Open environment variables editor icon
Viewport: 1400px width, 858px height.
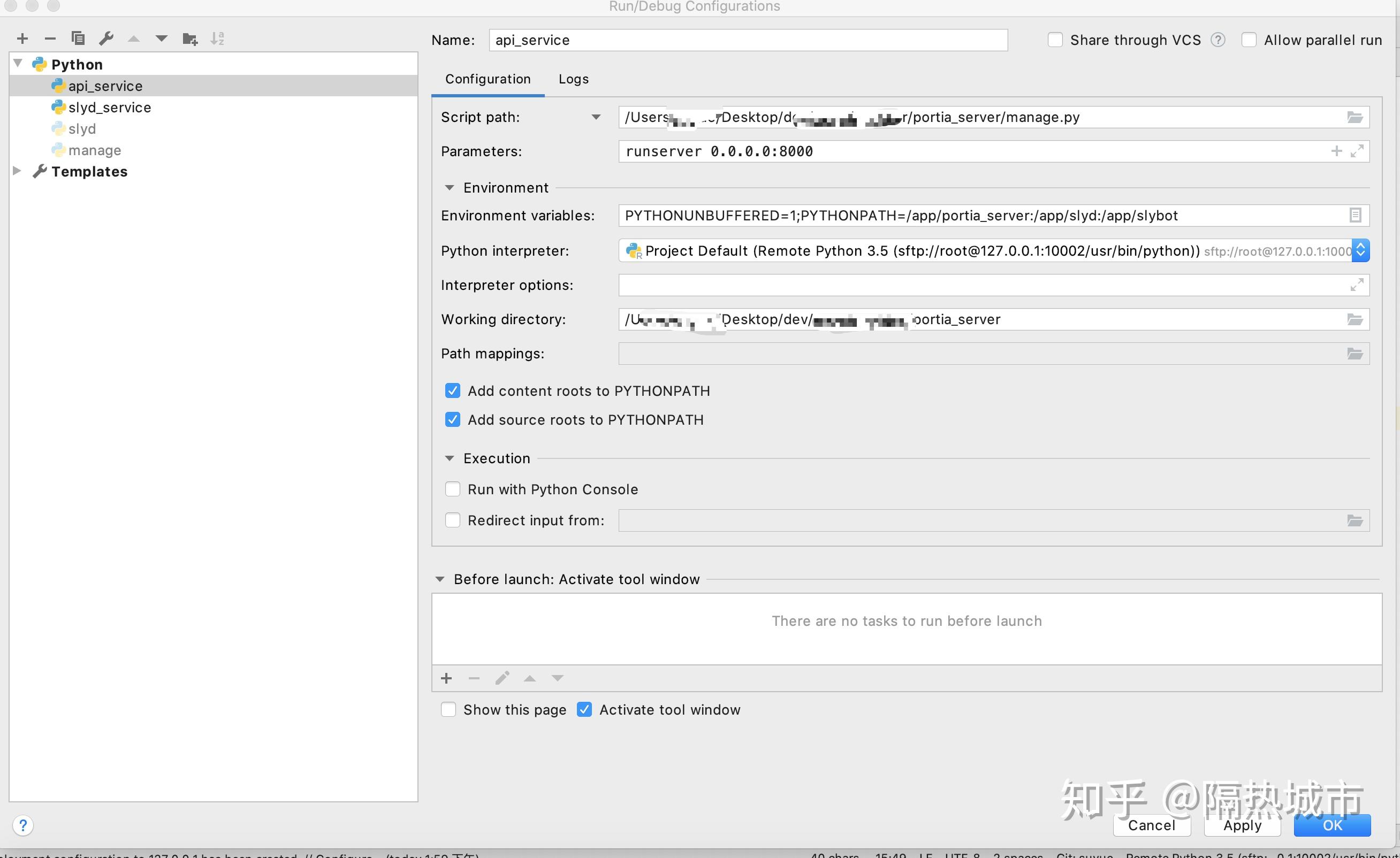coord(1355,216)
